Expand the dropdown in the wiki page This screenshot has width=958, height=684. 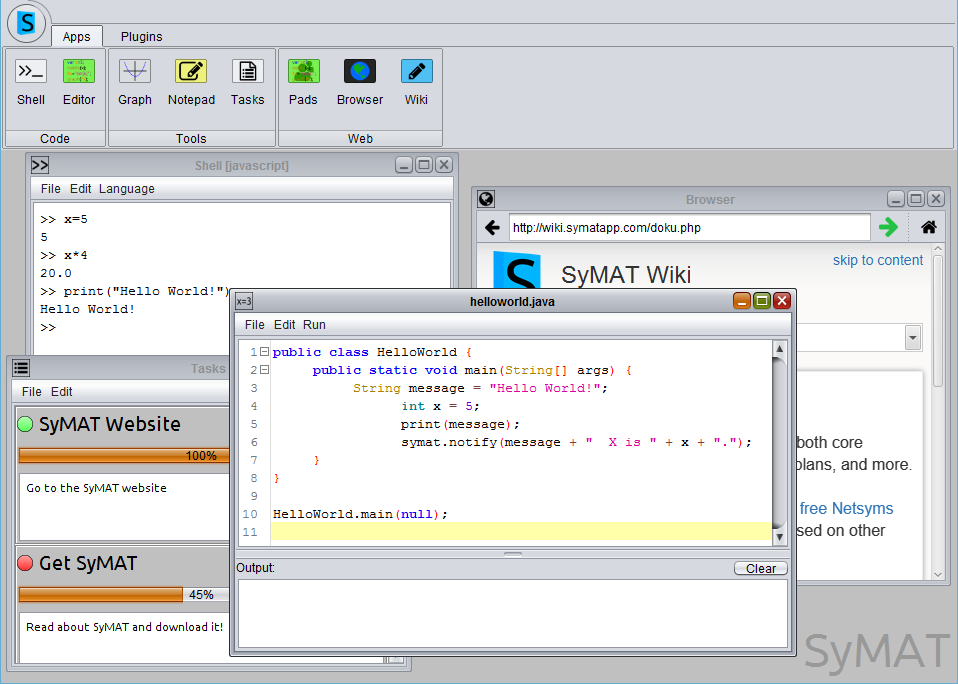coord(912,338)
